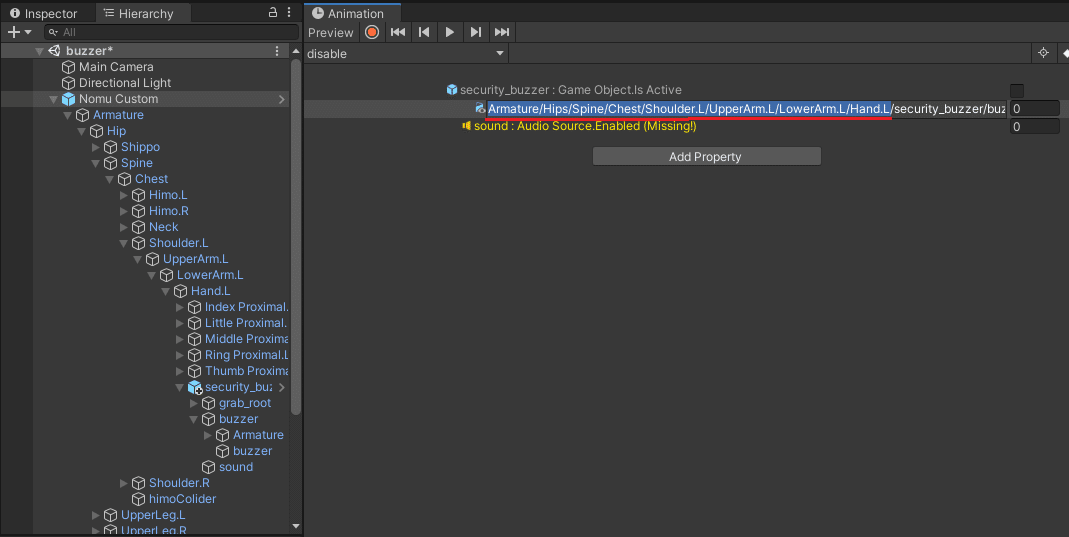
Task: Expand the Neck node
Action: tap(123, 227)
